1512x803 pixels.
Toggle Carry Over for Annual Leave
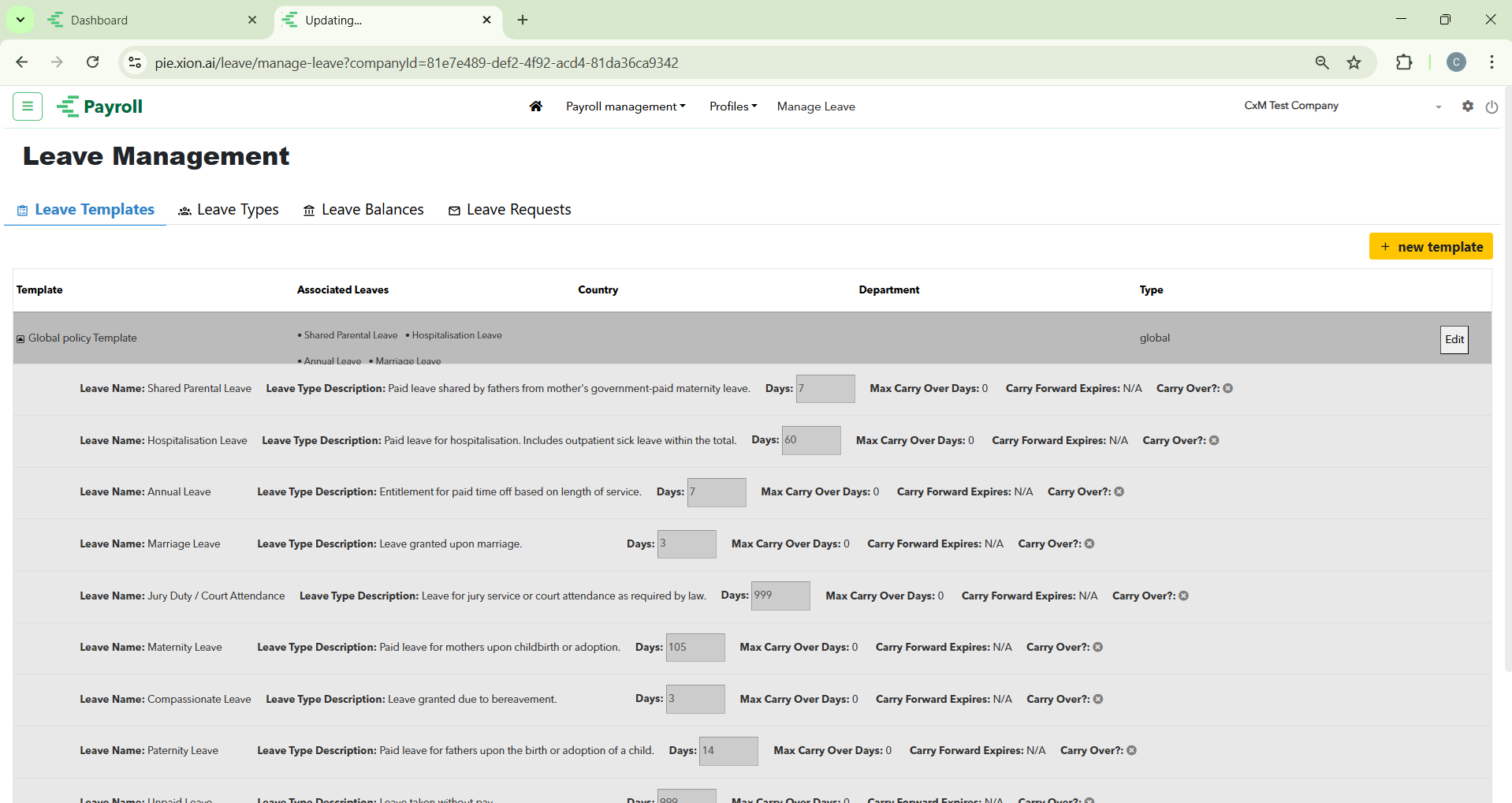click(x=1119, y=491)
